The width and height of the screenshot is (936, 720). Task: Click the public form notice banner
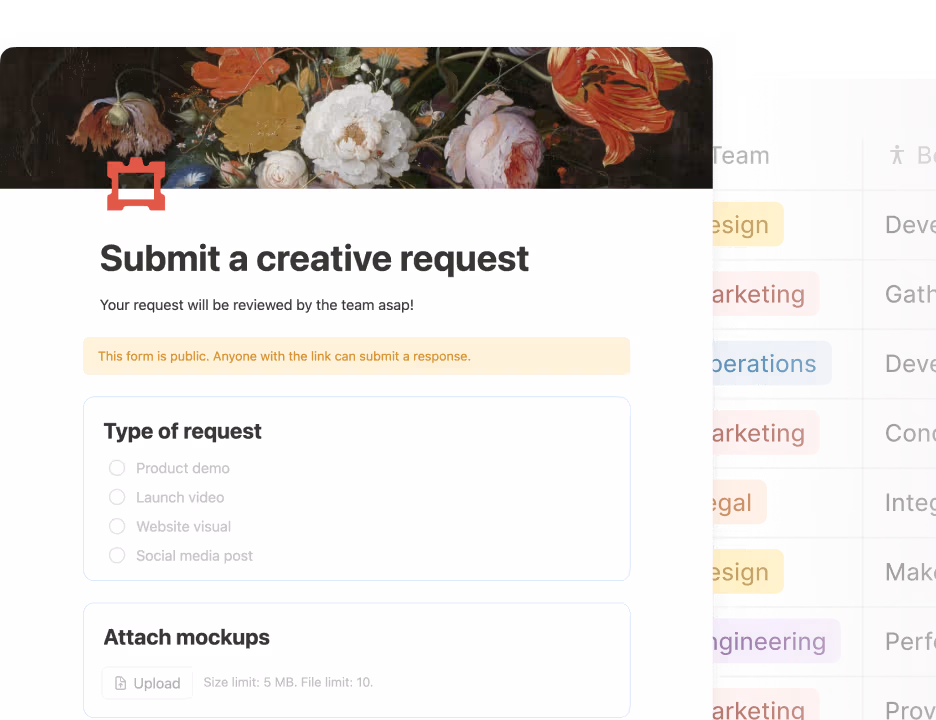[x=356, y=356]
